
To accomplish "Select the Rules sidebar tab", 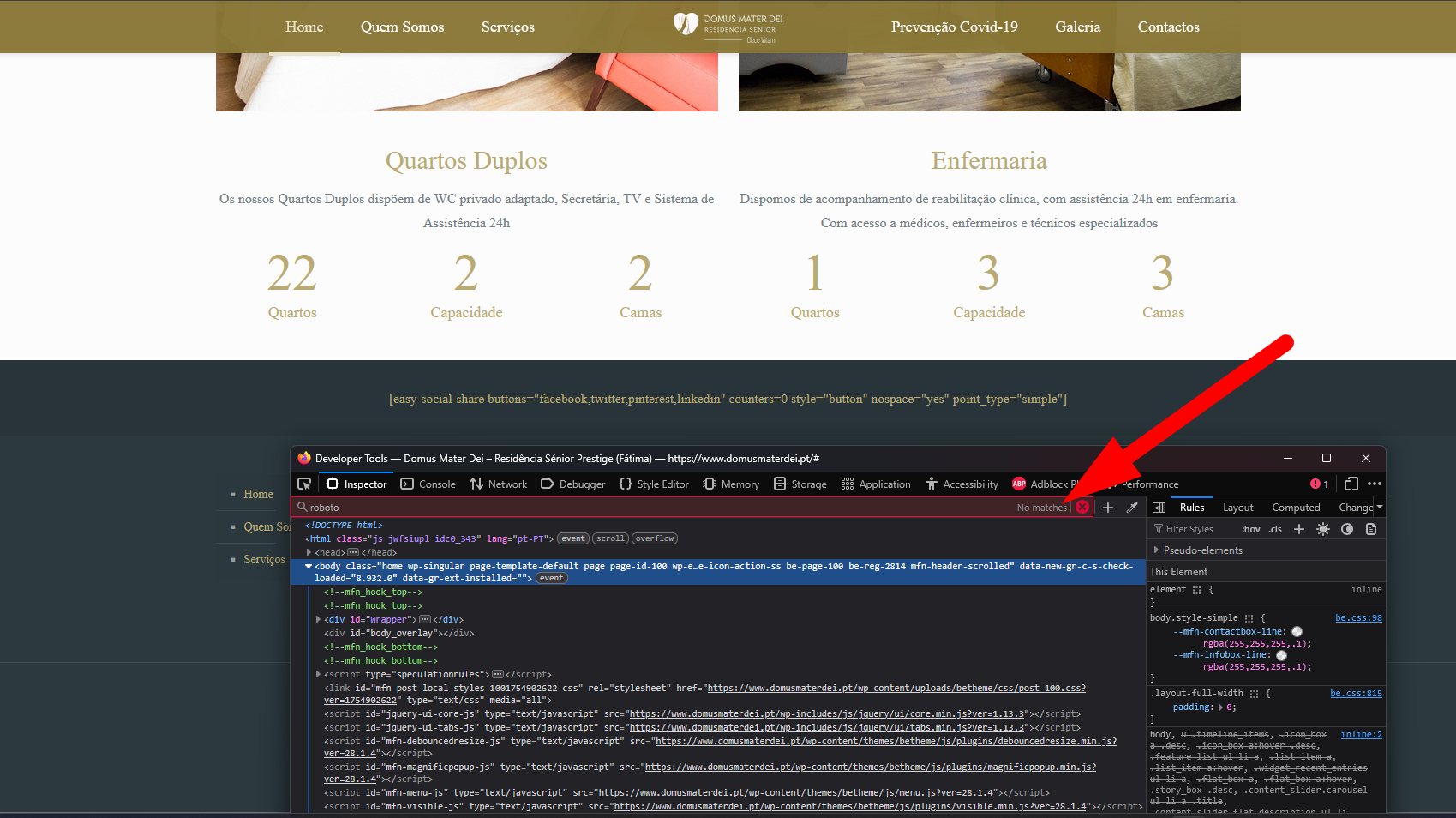I will pyautogui.click(x=1192, y=508).
